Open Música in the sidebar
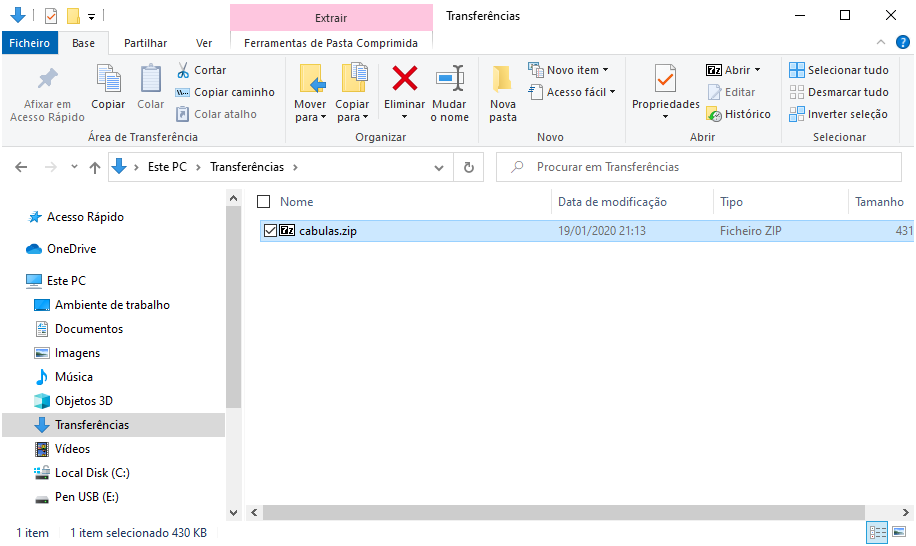916x546 pixels. pyautogui.click(x=64, y=377)
